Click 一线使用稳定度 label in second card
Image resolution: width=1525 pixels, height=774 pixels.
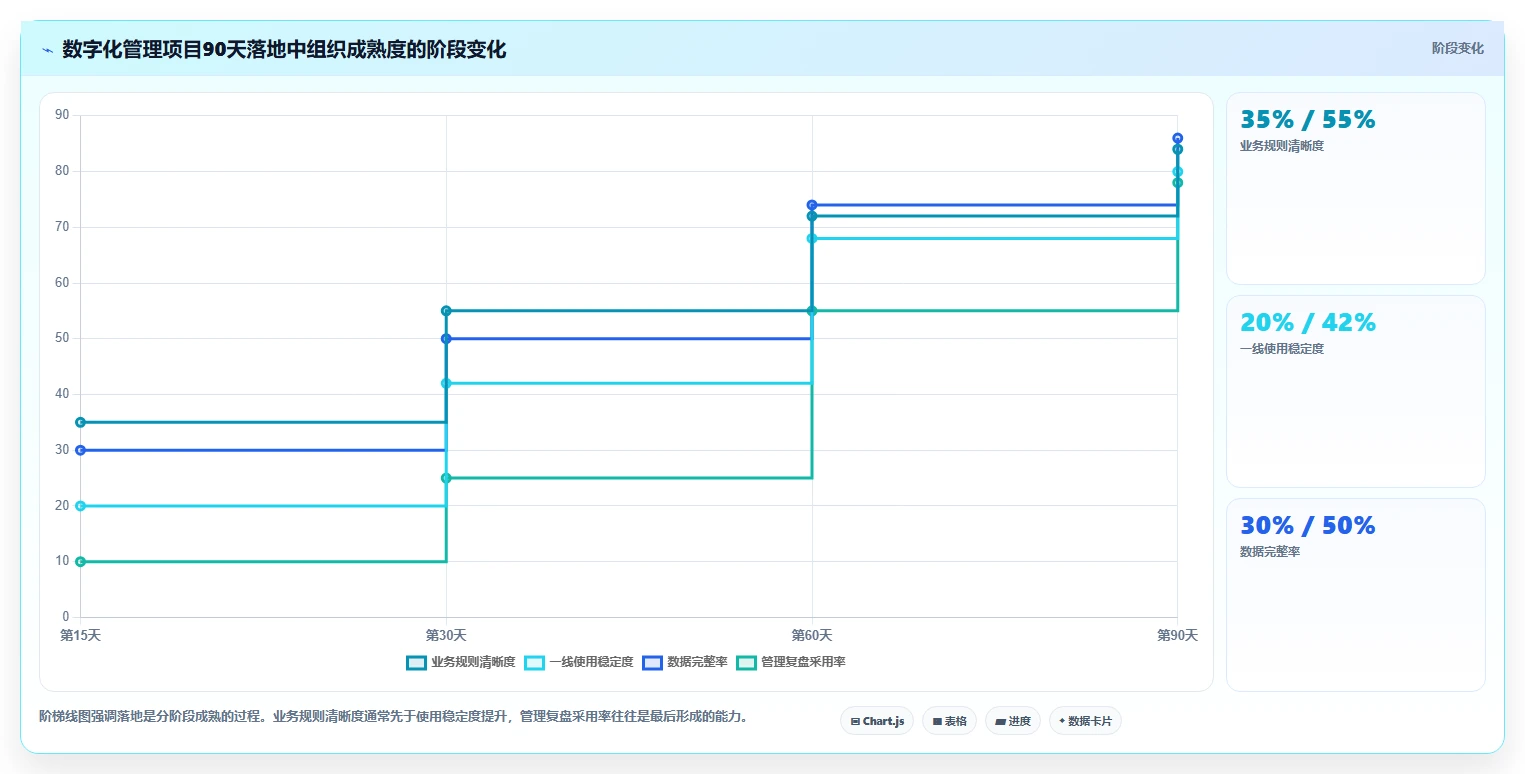(1282, 349)
